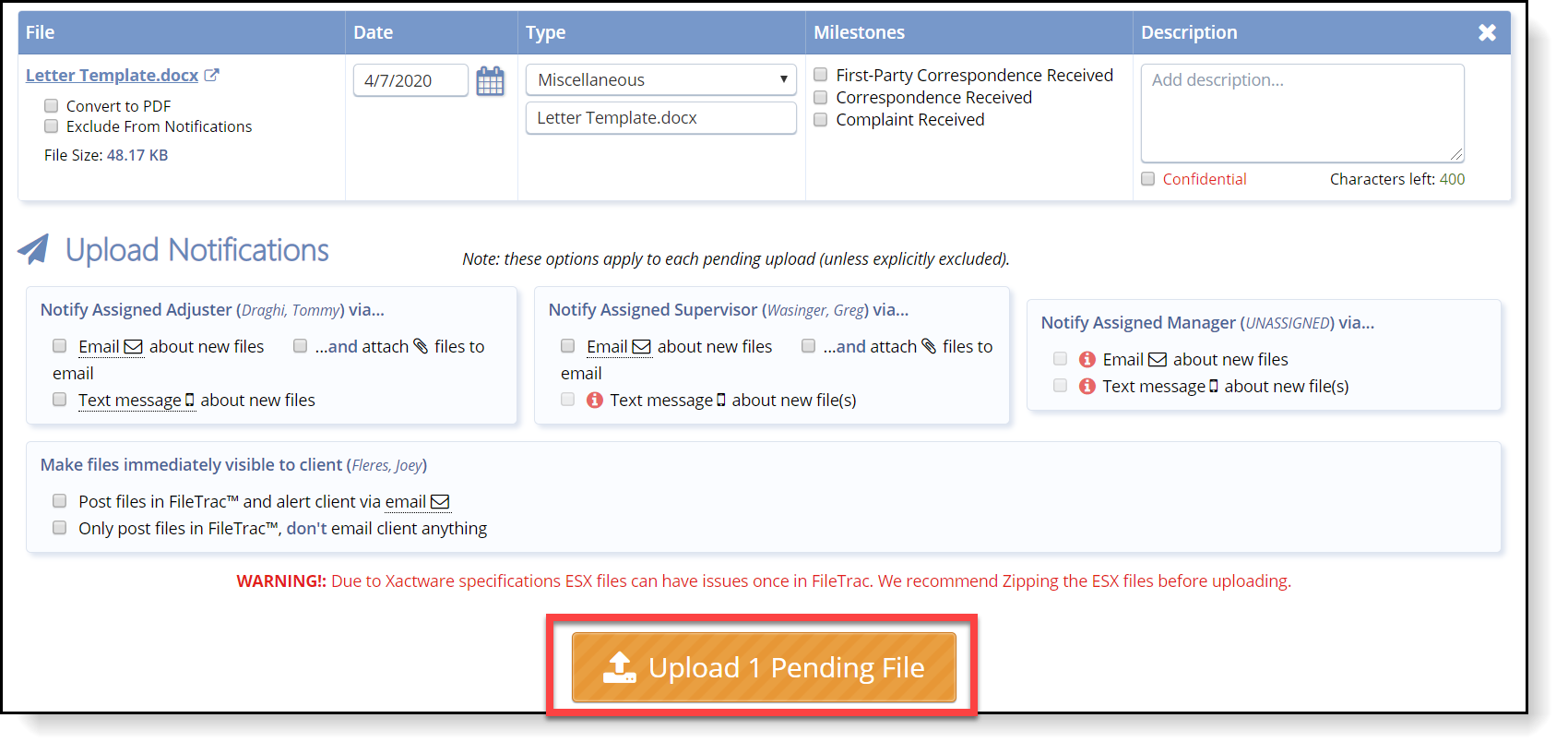The width and height of the screenshot is (1568, 754).
Task: Click the external link icon beside Letter Template.docx
Action: pyautogui.click(x=211, y=75)
